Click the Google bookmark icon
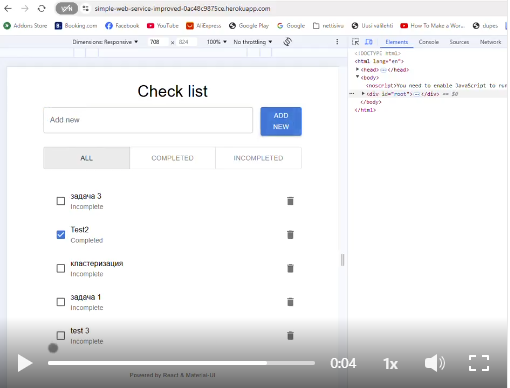This screenshot has height=388, width=510. coord(280,26)
